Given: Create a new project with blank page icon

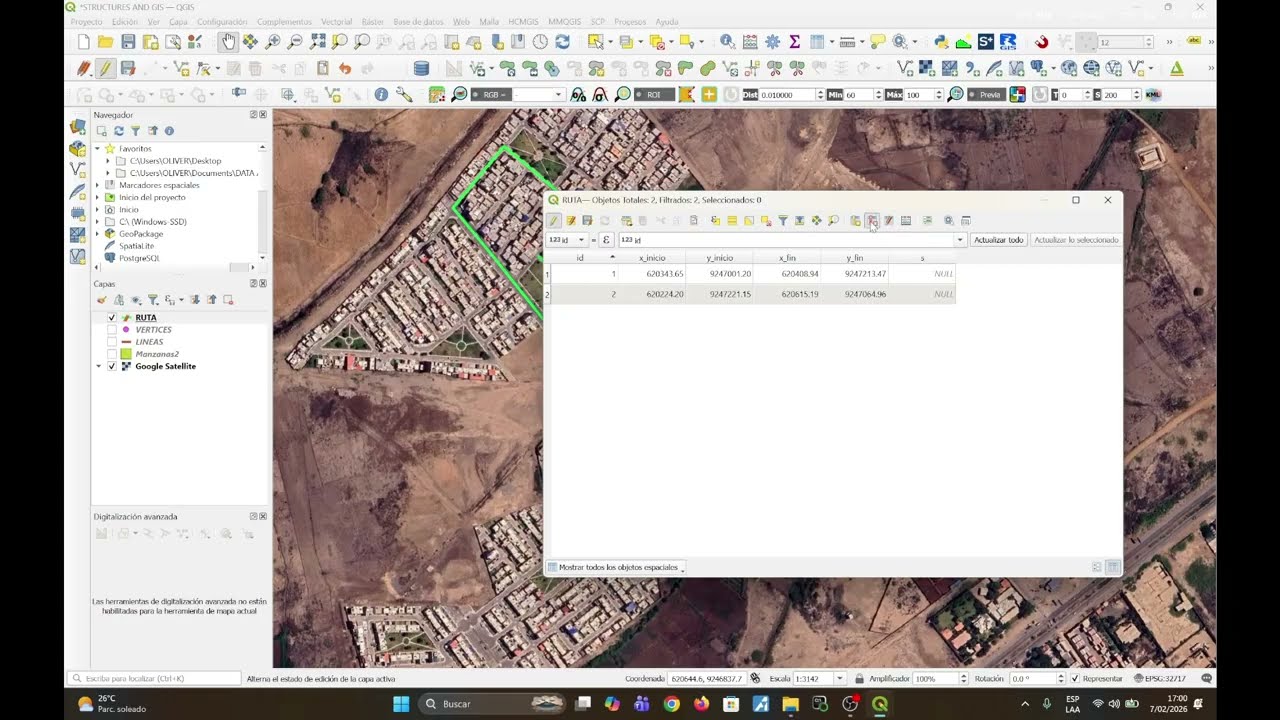Looking at the screenshot, I should [83, 42].
